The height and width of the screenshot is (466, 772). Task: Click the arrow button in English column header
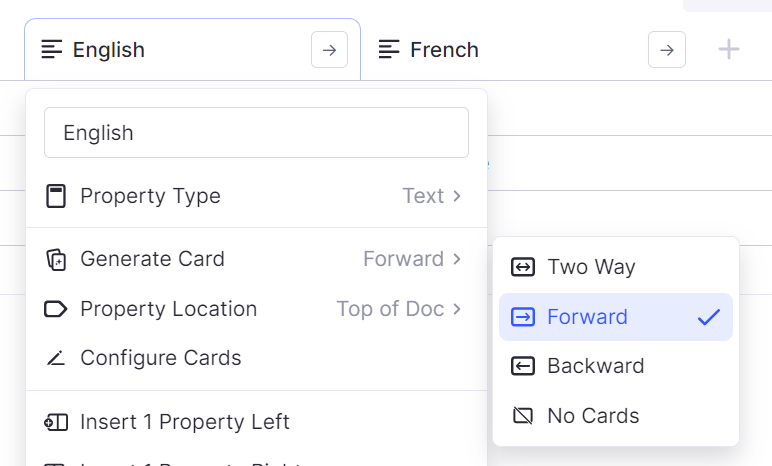click(329, 50)
